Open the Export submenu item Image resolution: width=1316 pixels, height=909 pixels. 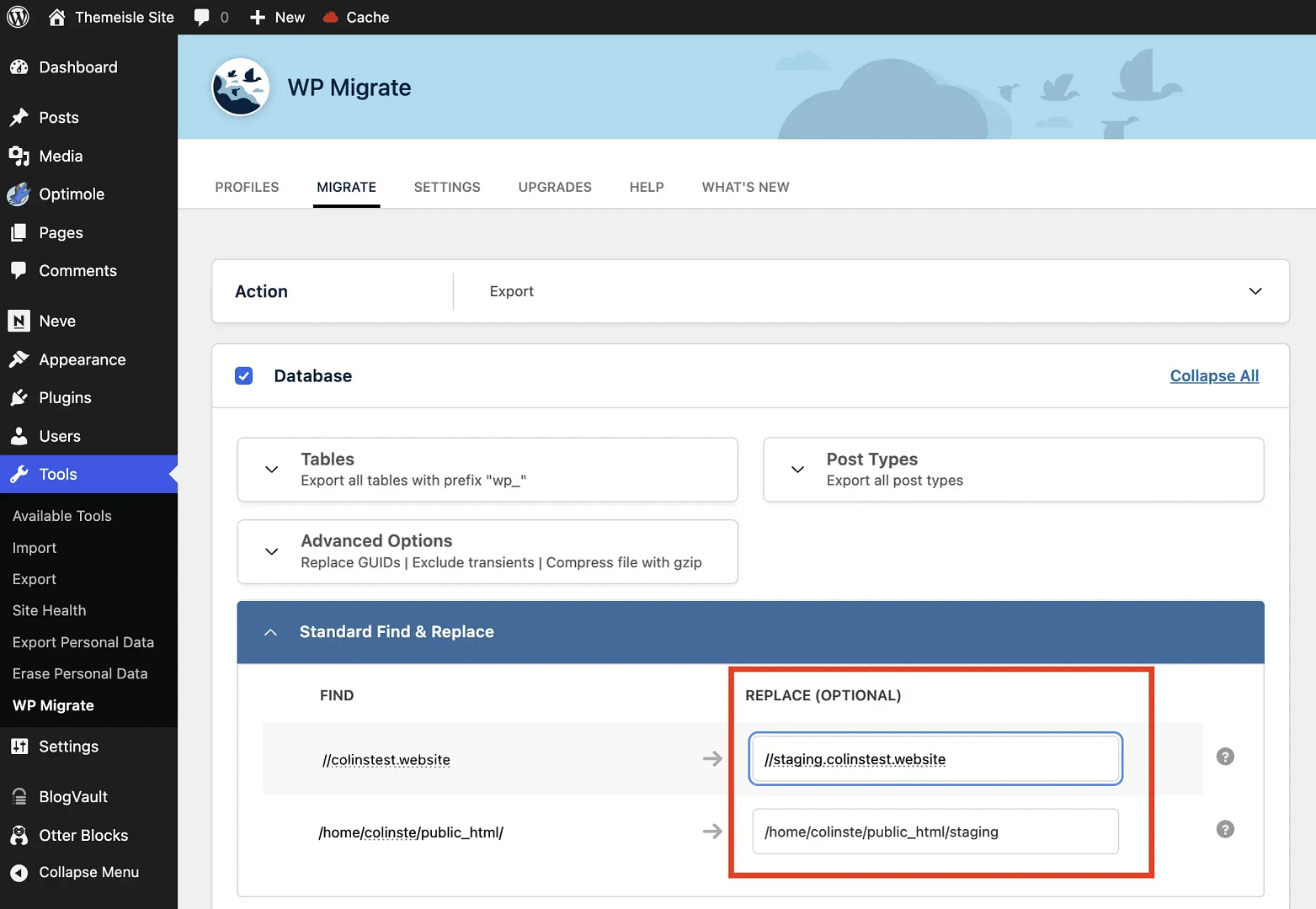pos(35,579)
